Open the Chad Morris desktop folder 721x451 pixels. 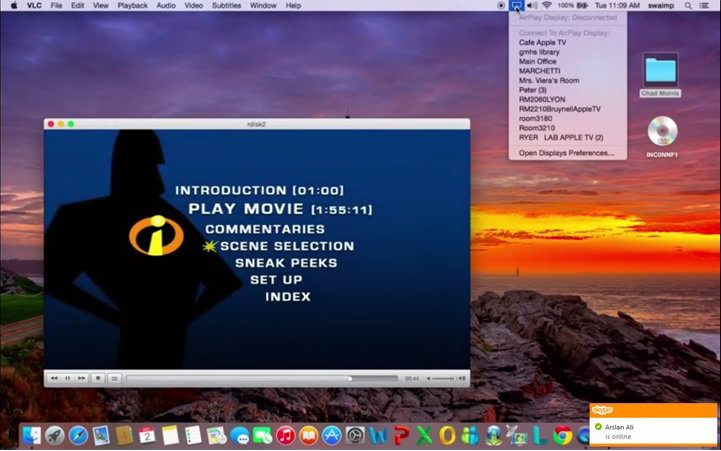coord(660,69)
